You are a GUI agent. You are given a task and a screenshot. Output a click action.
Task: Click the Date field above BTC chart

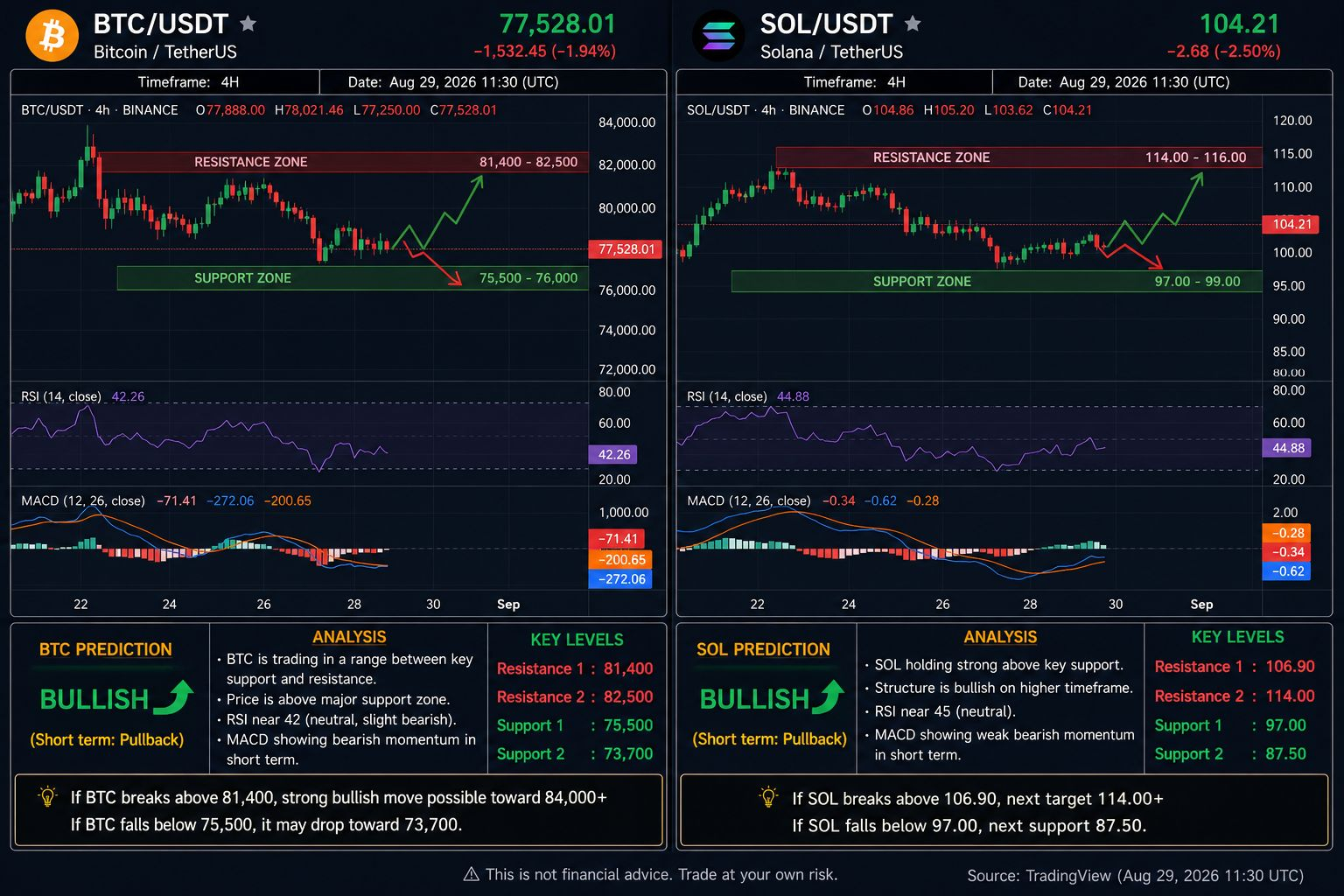tap(493, 82)
